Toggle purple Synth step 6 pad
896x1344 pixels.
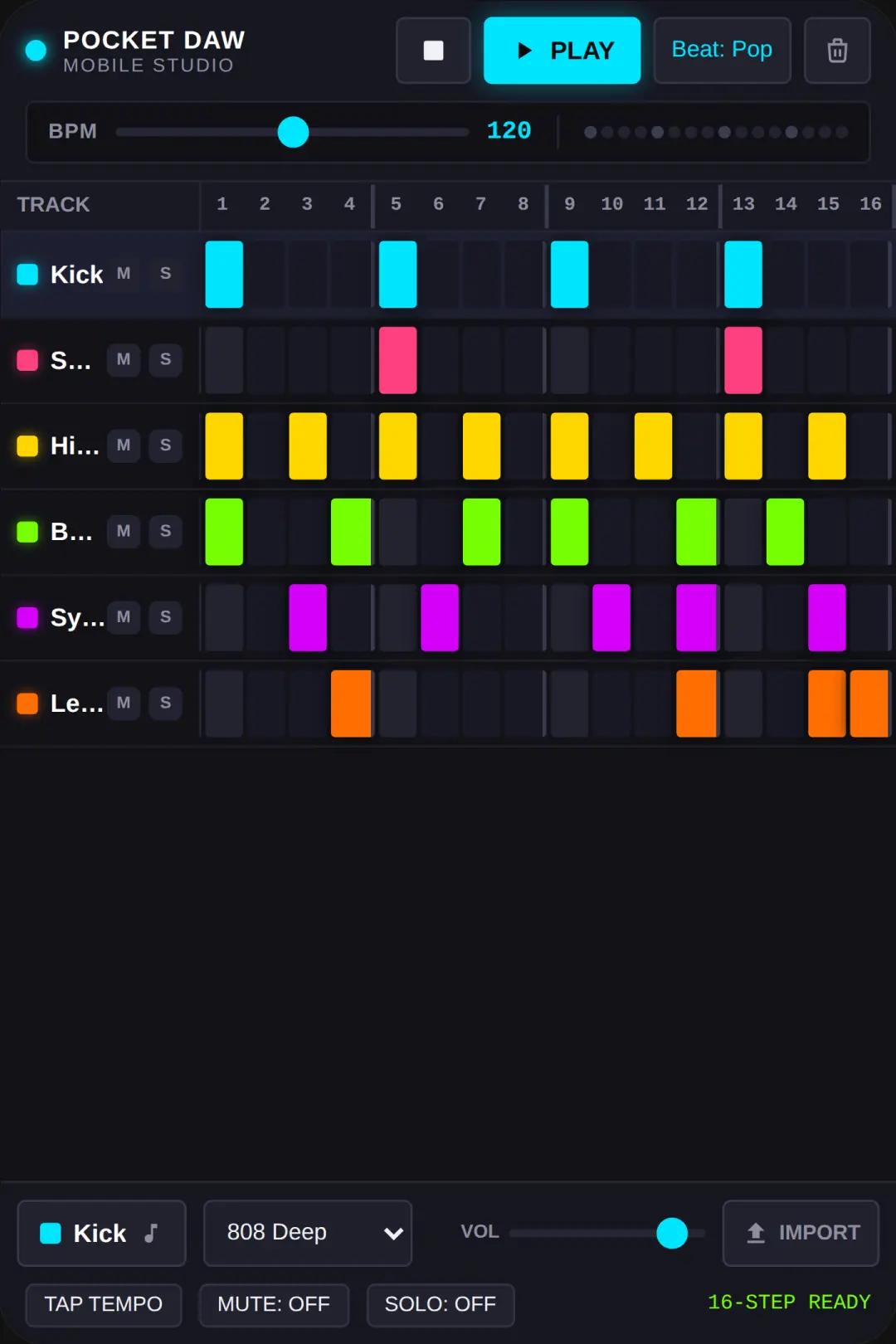(440, 618)
